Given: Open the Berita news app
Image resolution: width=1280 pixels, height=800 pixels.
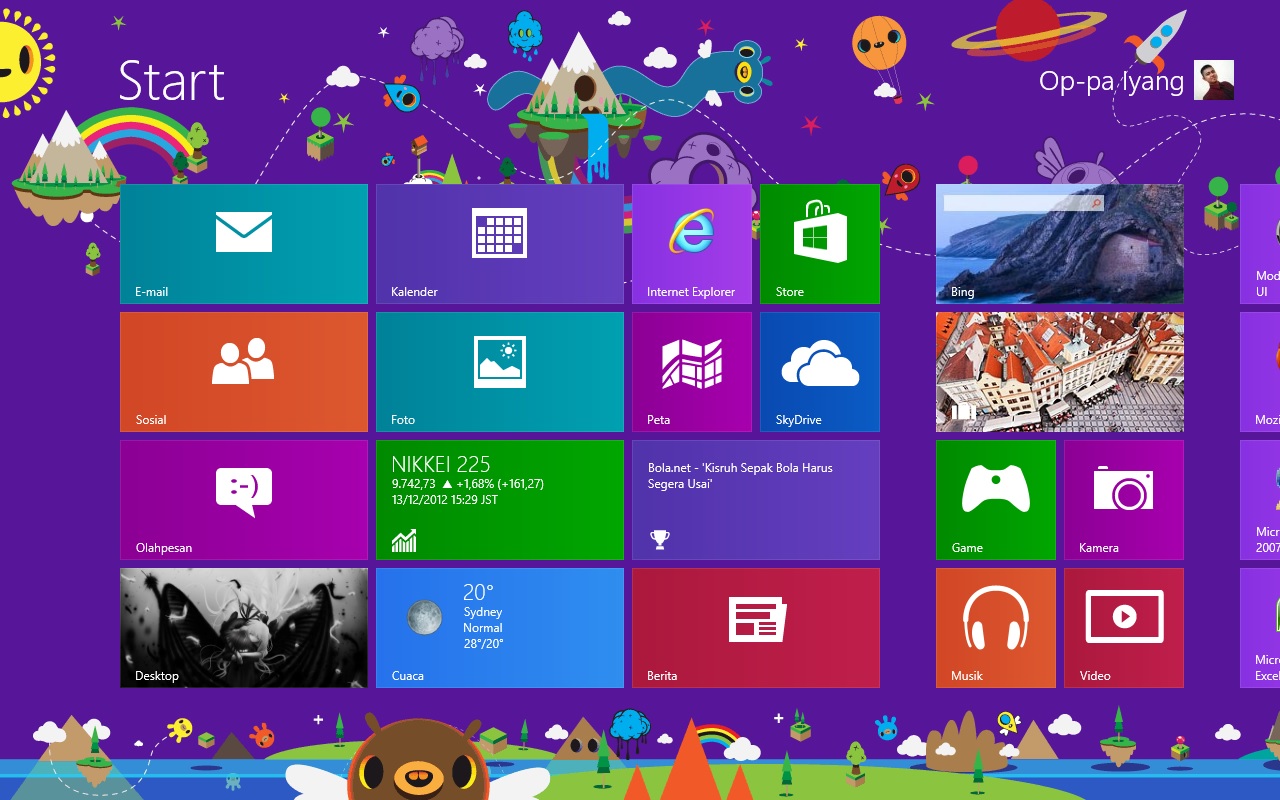Looking at the screenshot, I should point(756,627).
